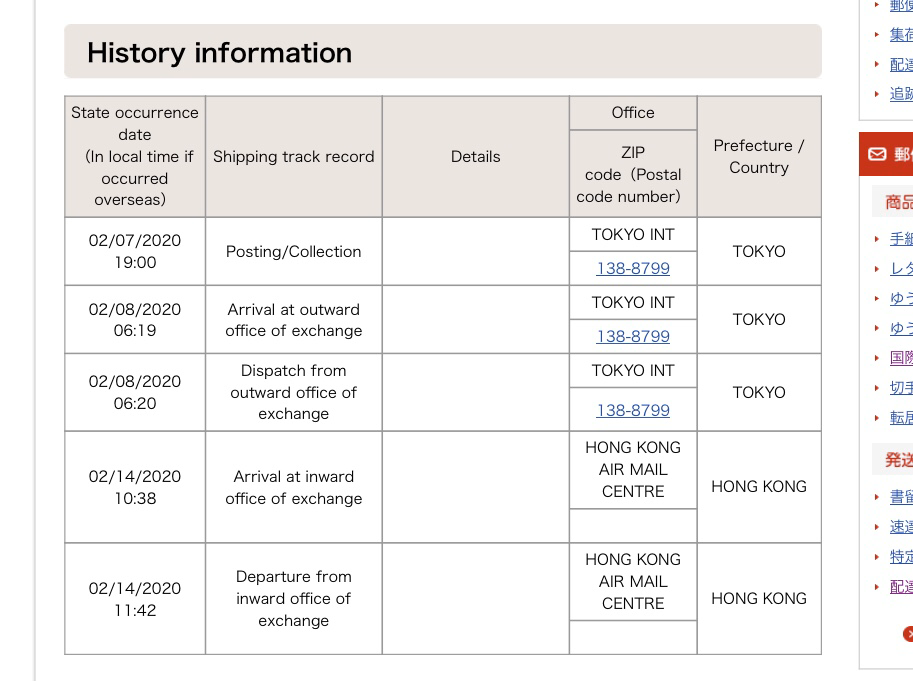Open sidebar link starting with レ
The height and width of the screenshot is (681, 913).
tap(901, 269)
